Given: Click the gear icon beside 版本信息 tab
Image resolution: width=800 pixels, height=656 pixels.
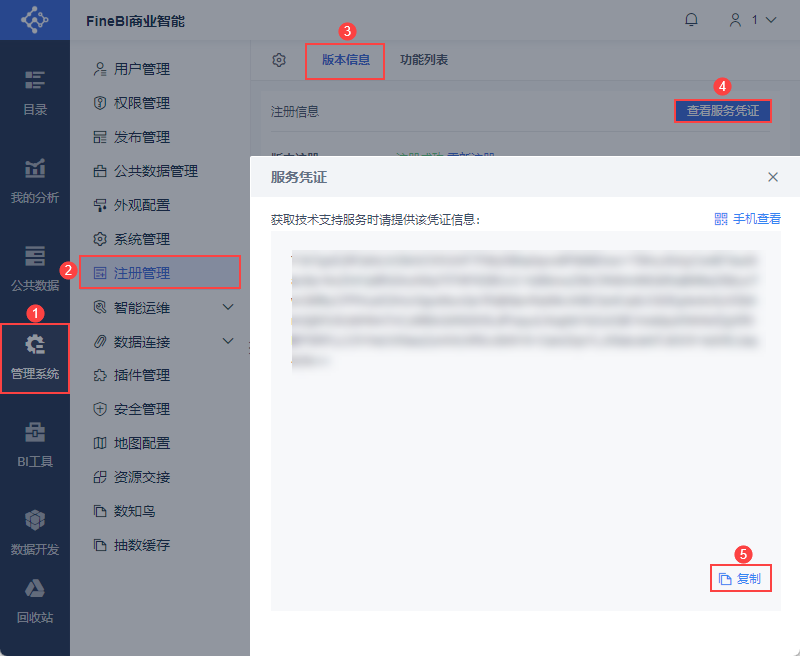Looking at the screenshot, I should click(279, 60).
